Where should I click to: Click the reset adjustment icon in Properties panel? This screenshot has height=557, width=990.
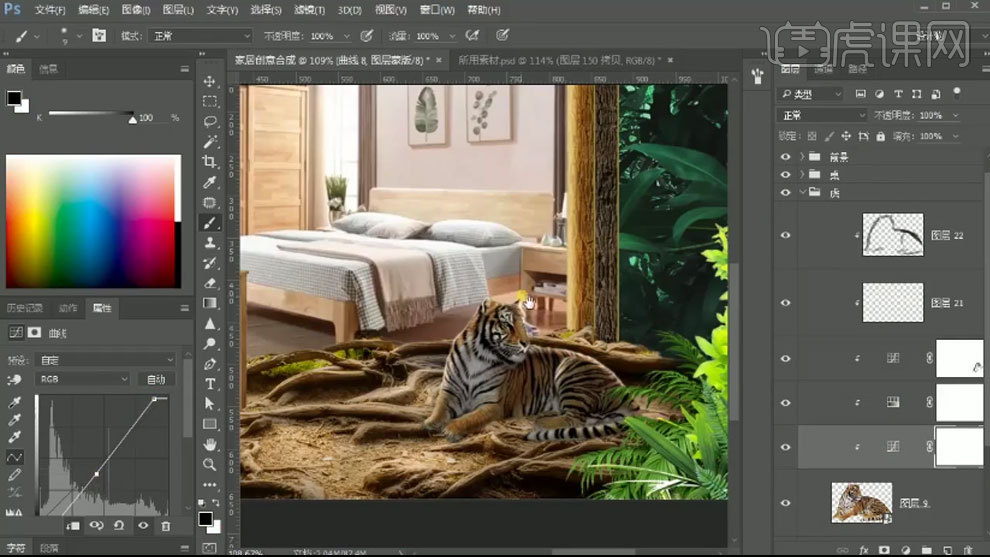click(x=119, y=525)
